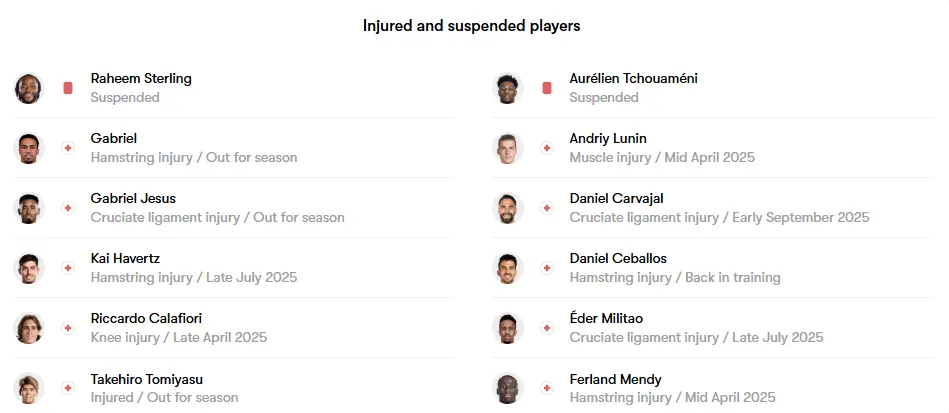The height and width of the screenshot is (413, 949).
Task: Click the injury cross icon beside Takehiro Tomiyasu
Action: [68, 388]
